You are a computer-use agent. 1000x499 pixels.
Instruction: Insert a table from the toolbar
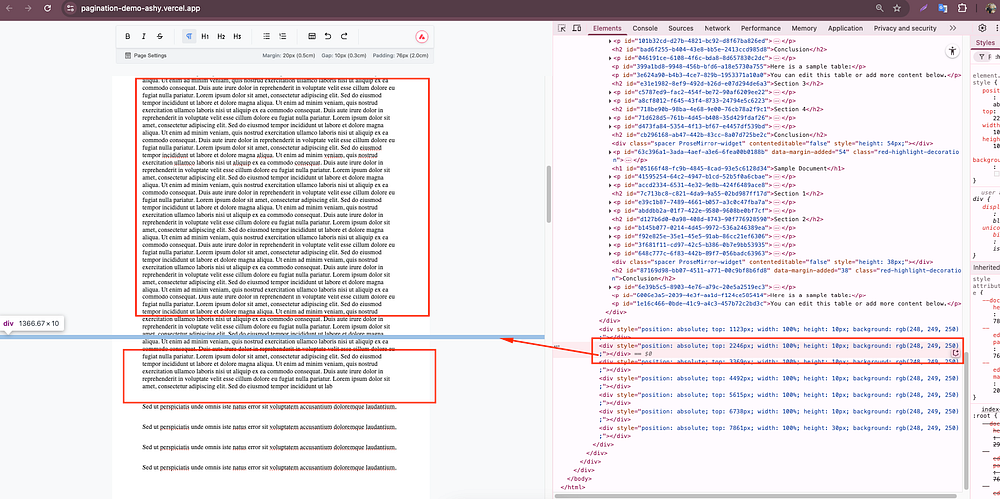312,36
